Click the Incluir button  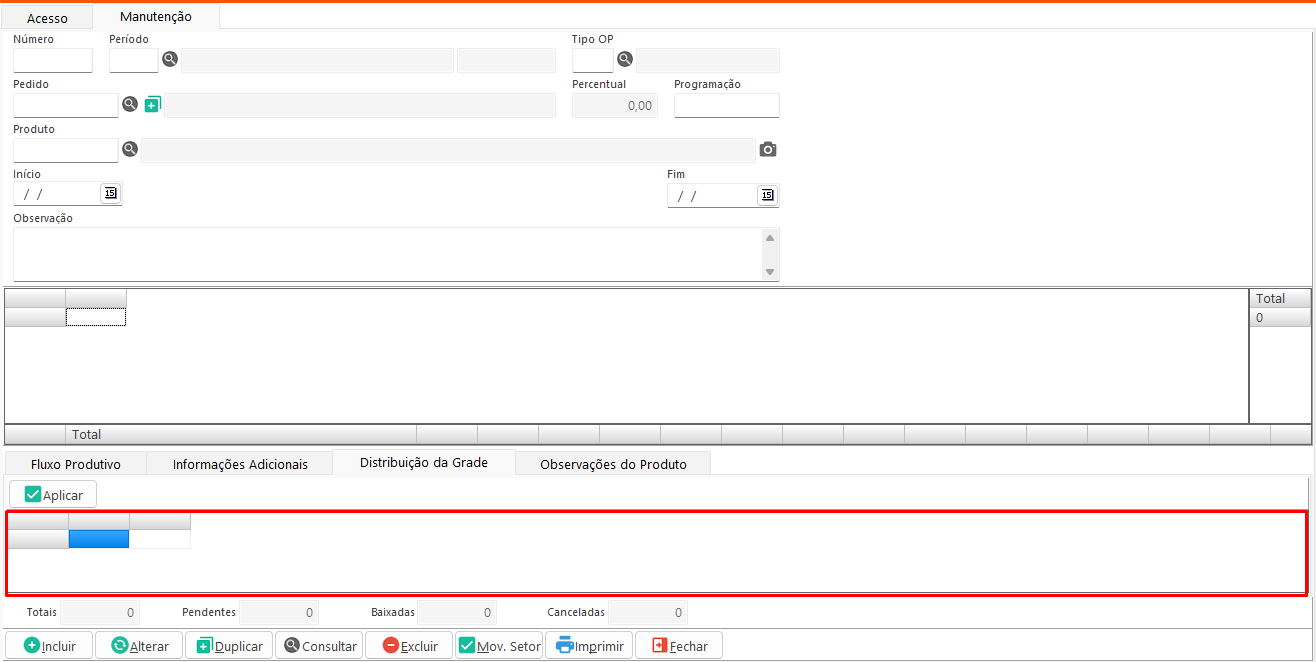[x=49, y=646]
